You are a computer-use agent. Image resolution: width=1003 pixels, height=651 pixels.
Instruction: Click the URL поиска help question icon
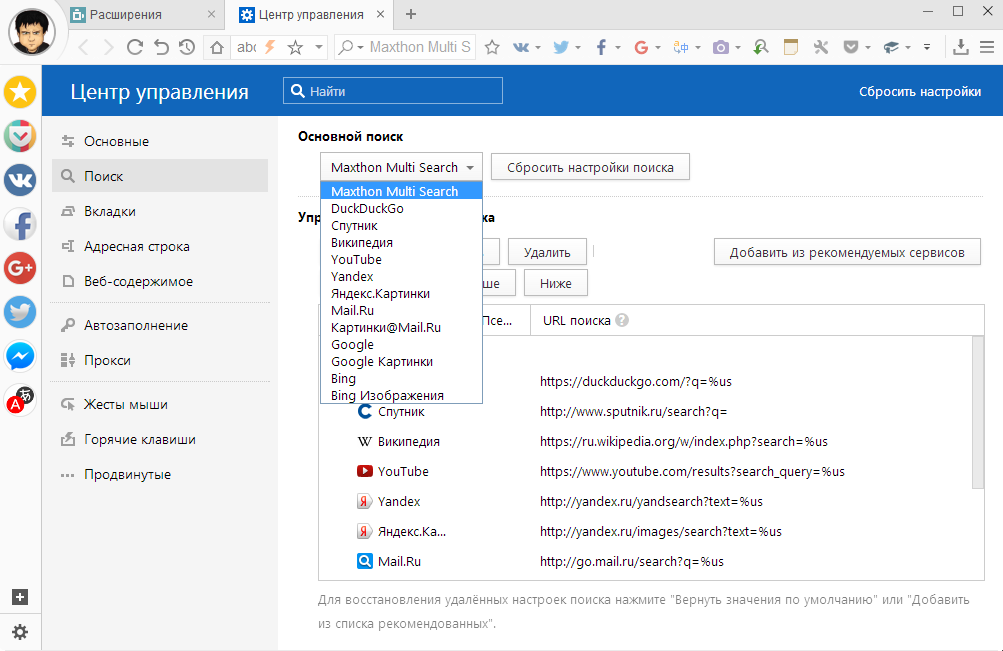coord(622,320)
